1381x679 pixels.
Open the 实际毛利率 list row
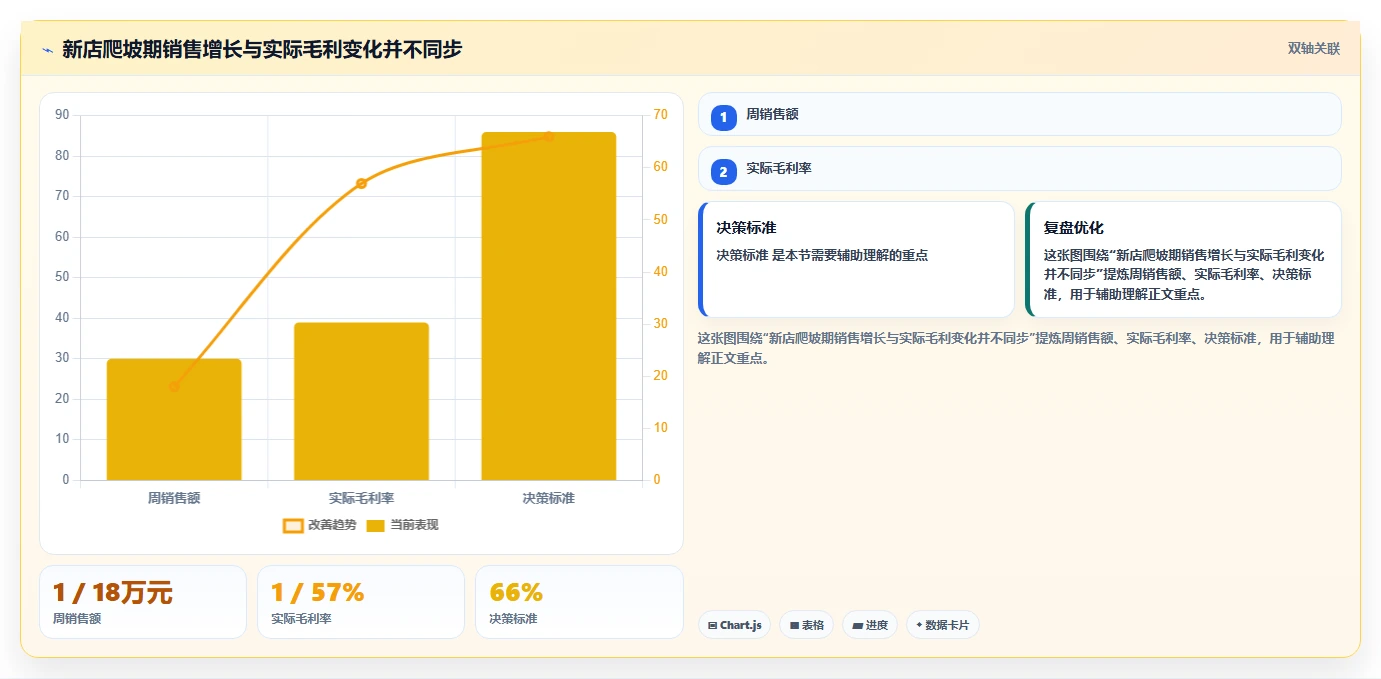click(x=1019, y=168)
